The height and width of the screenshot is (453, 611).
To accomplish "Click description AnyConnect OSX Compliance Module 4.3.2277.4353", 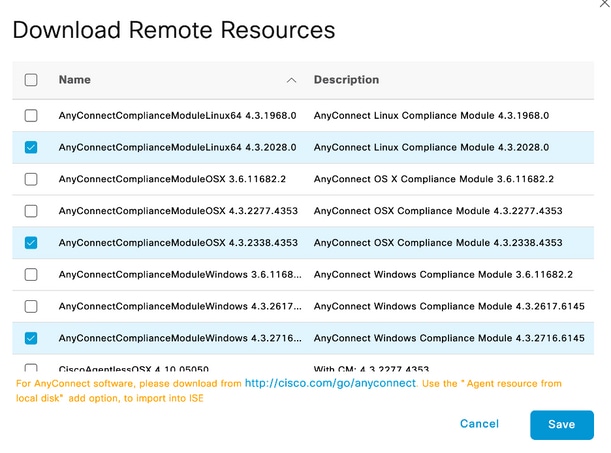I will pos(438,211).
